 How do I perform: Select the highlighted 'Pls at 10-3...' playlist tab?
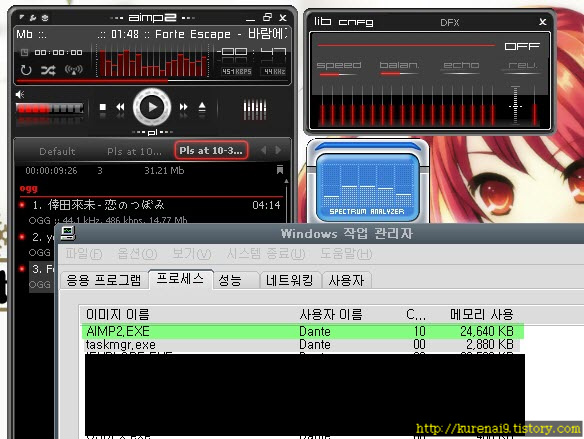(211, 150)
